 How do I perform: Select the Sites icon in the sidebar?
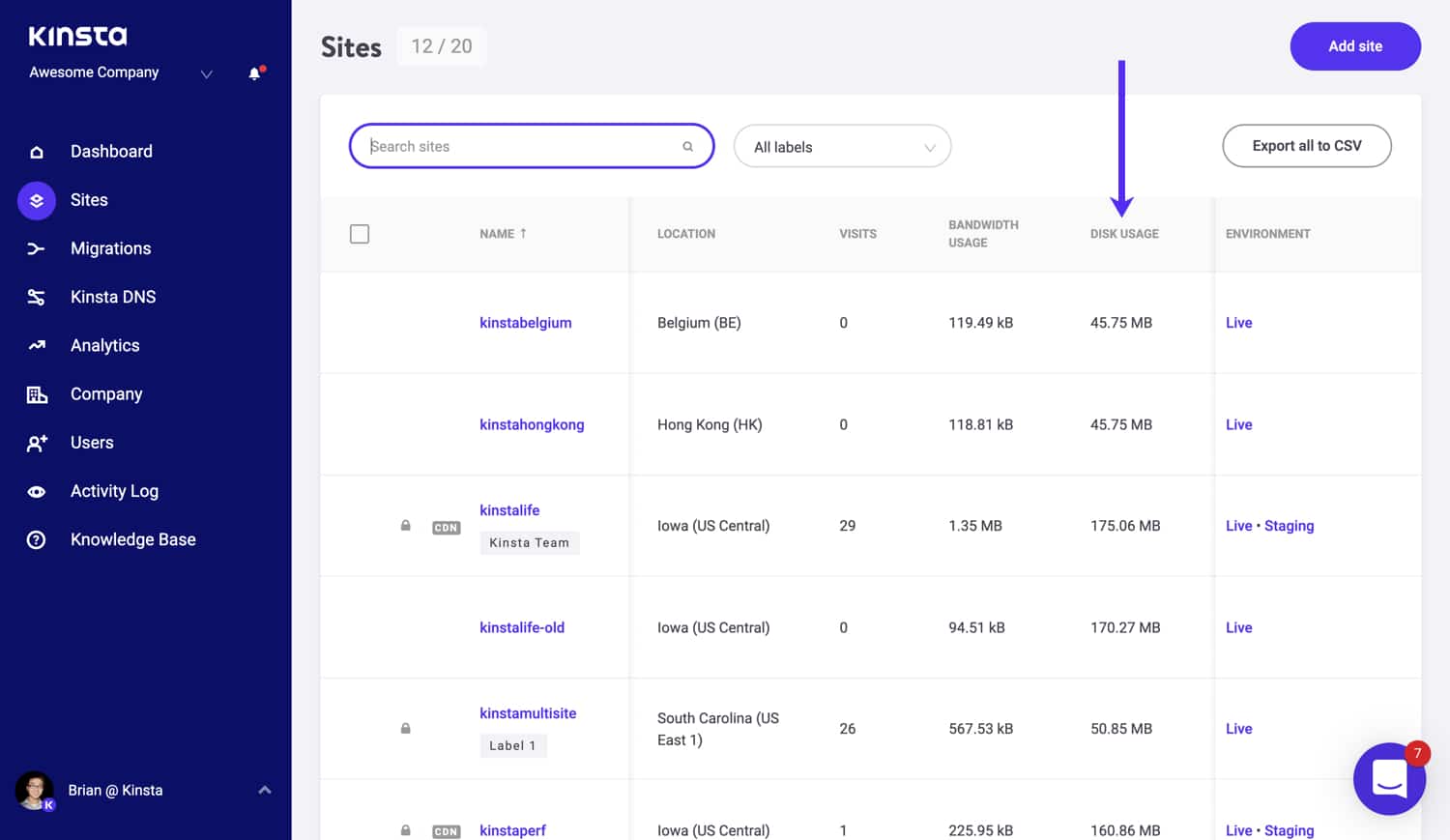click(36, 200)
